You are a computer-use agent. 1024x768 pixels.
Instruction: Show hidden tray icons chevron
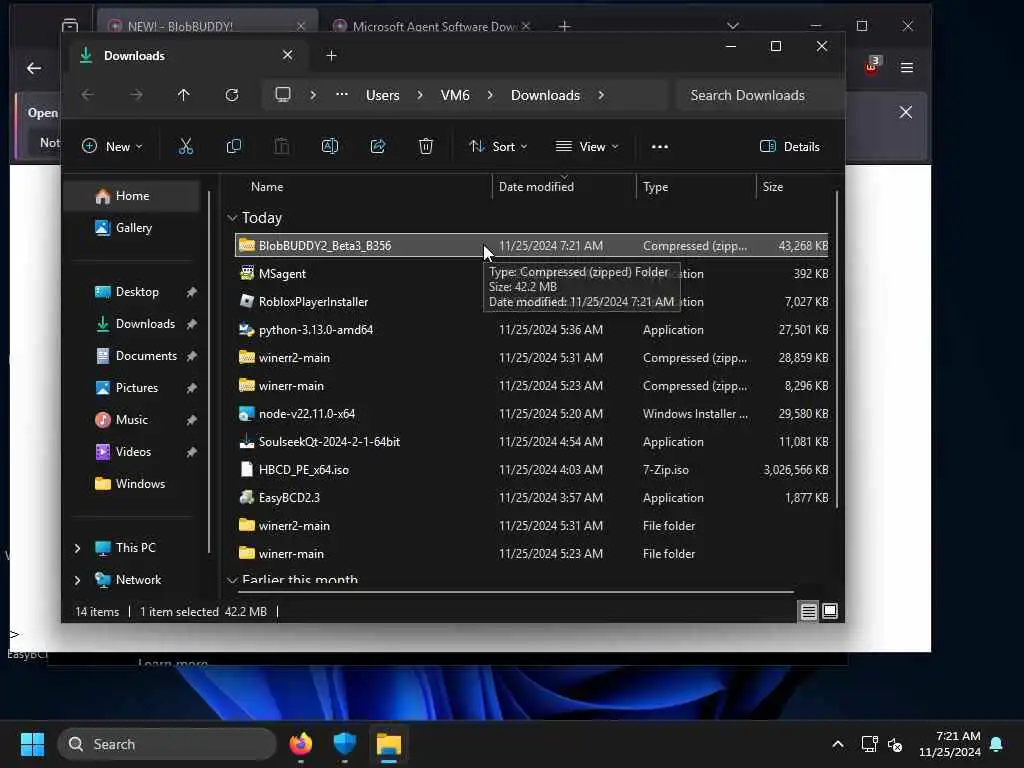click(838, 744)
